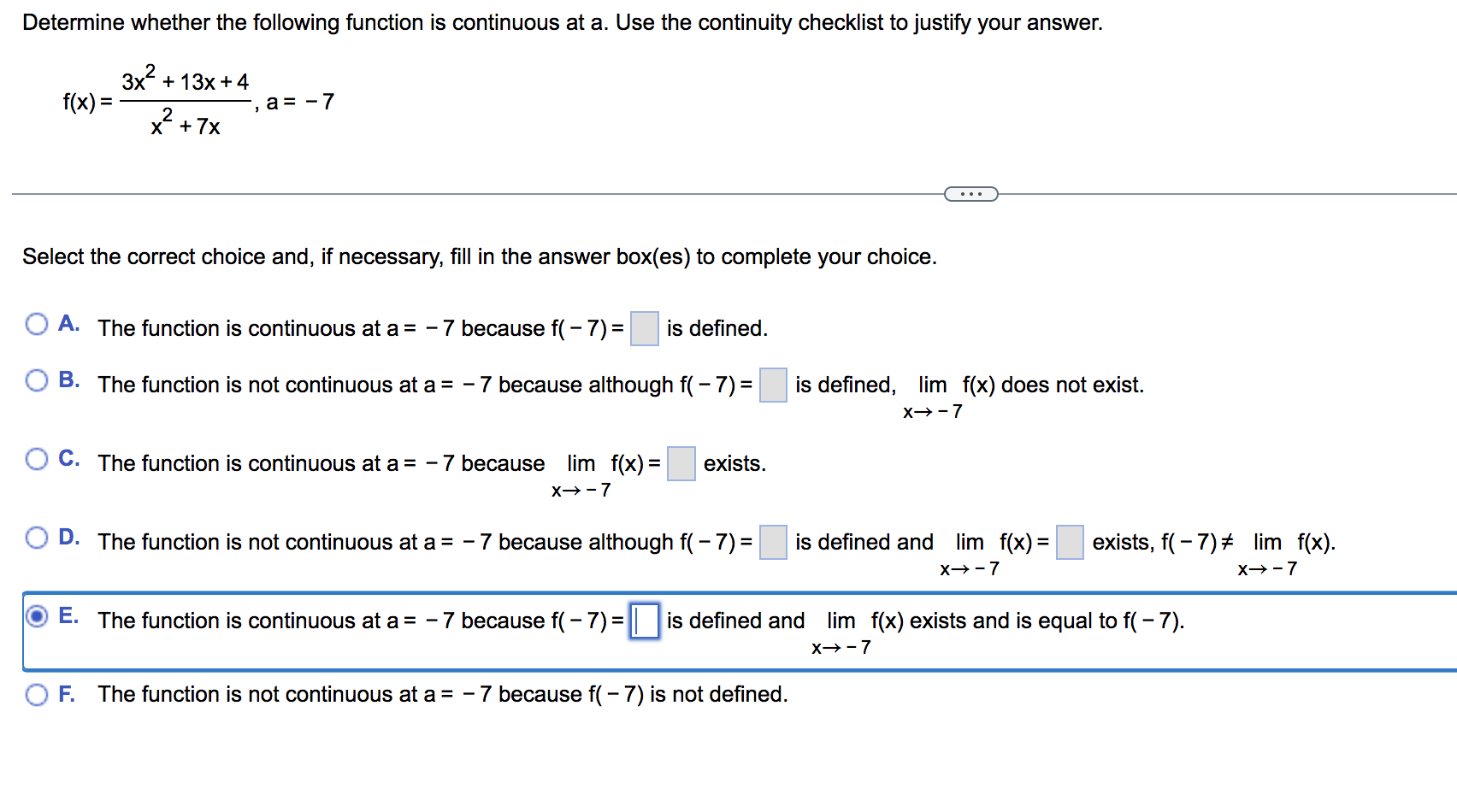Expand the ellipsis control on the divider
This screenshot has height=812, width=1457.
coord(971,194)
